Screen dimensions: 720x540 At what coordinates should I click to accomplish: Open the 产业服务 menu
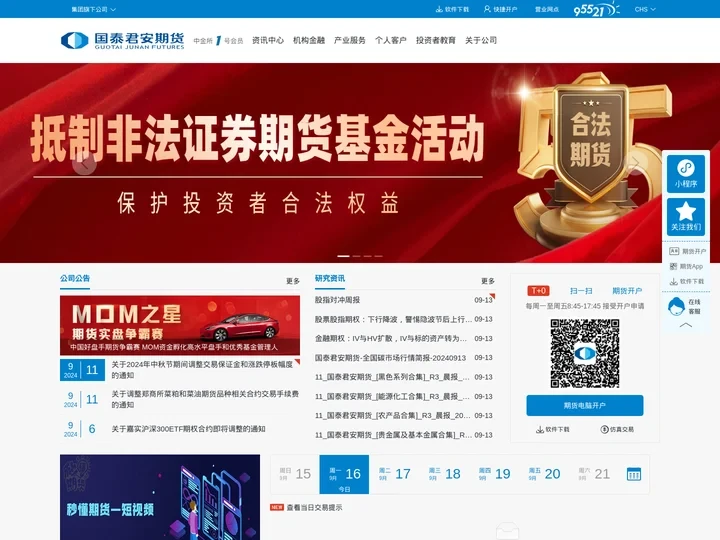350,40
